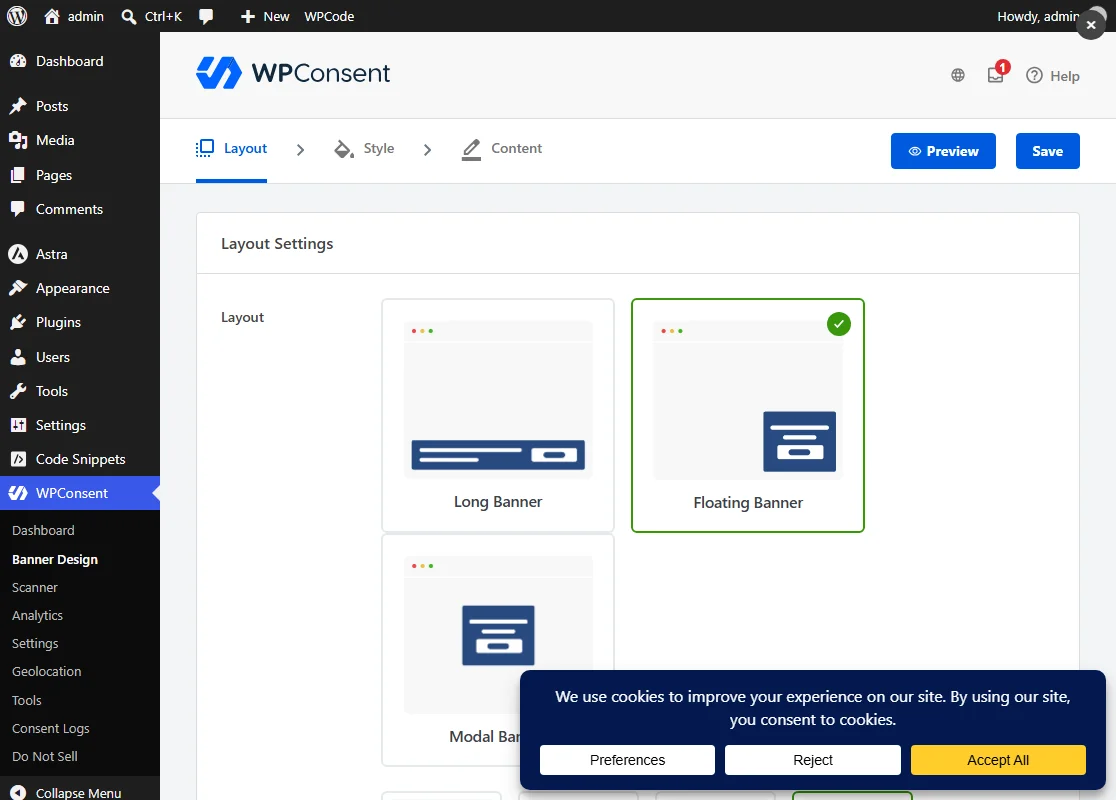The image size is (1116, 800).
Task: Open Comments in the admin sidebar
Action: pos(80,209)
